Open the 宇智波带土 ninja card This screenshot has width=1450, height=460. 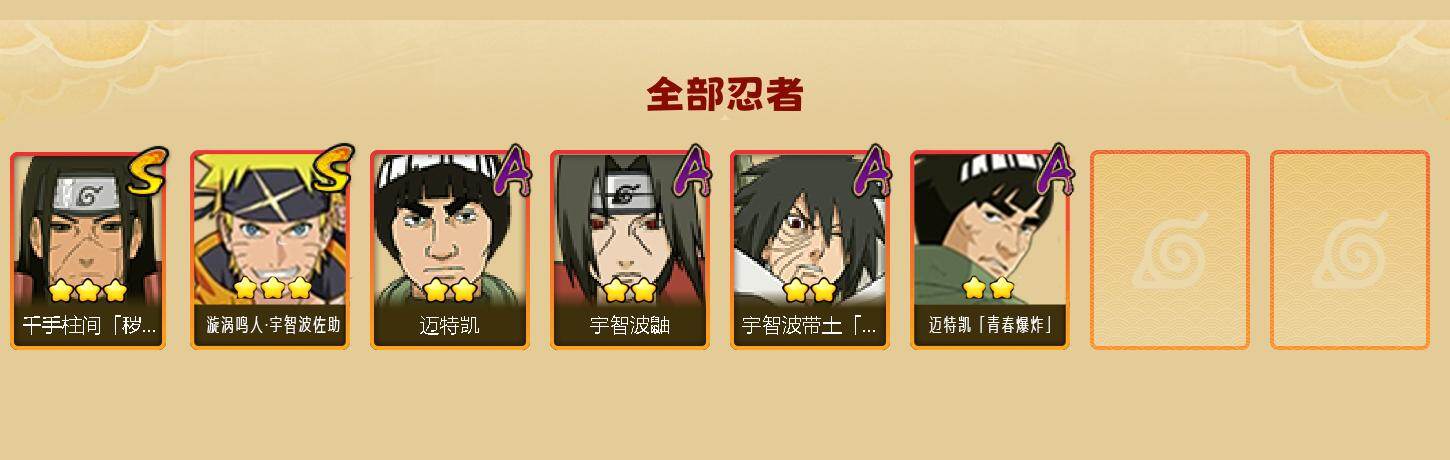(810, 250)
